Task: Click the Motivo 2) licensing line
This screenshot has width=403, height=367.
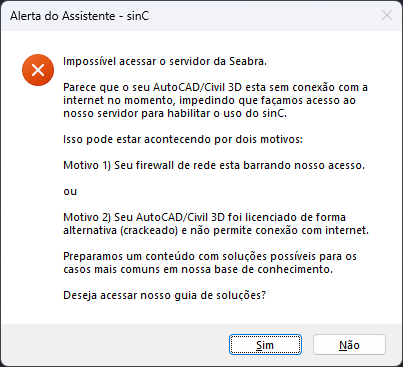Action: 216,224
